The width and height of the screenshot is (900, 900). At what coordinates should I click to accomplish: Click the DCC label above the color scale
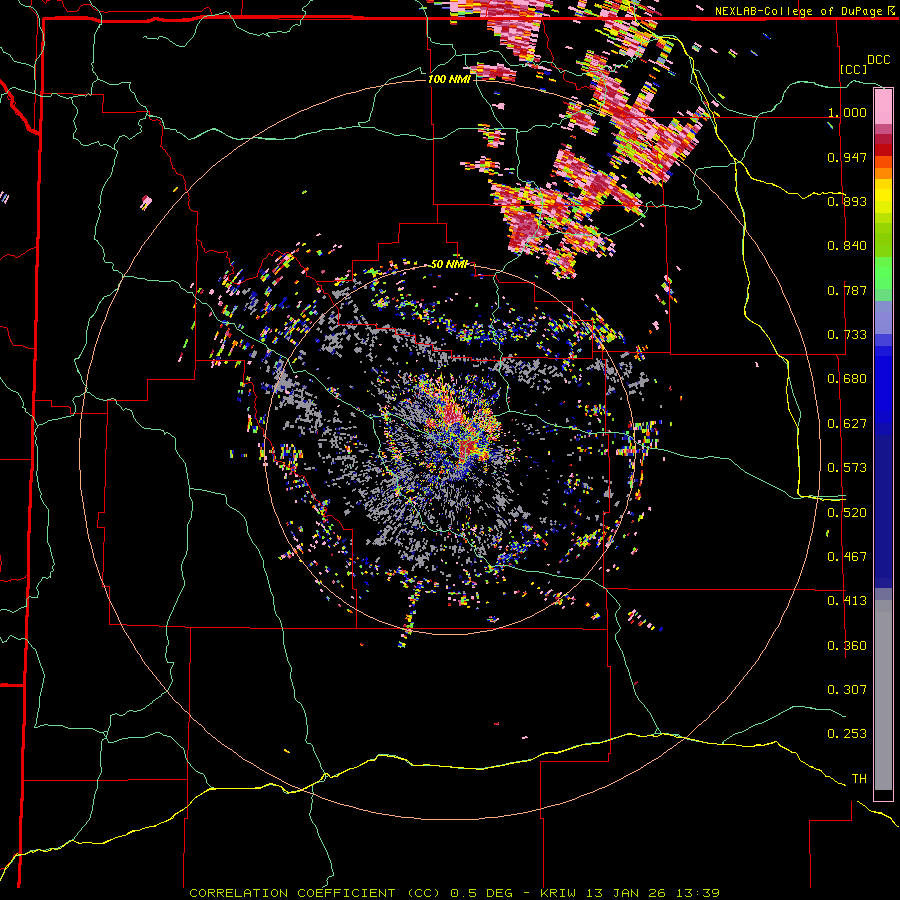pyautogui.click(x=878, y=60)
